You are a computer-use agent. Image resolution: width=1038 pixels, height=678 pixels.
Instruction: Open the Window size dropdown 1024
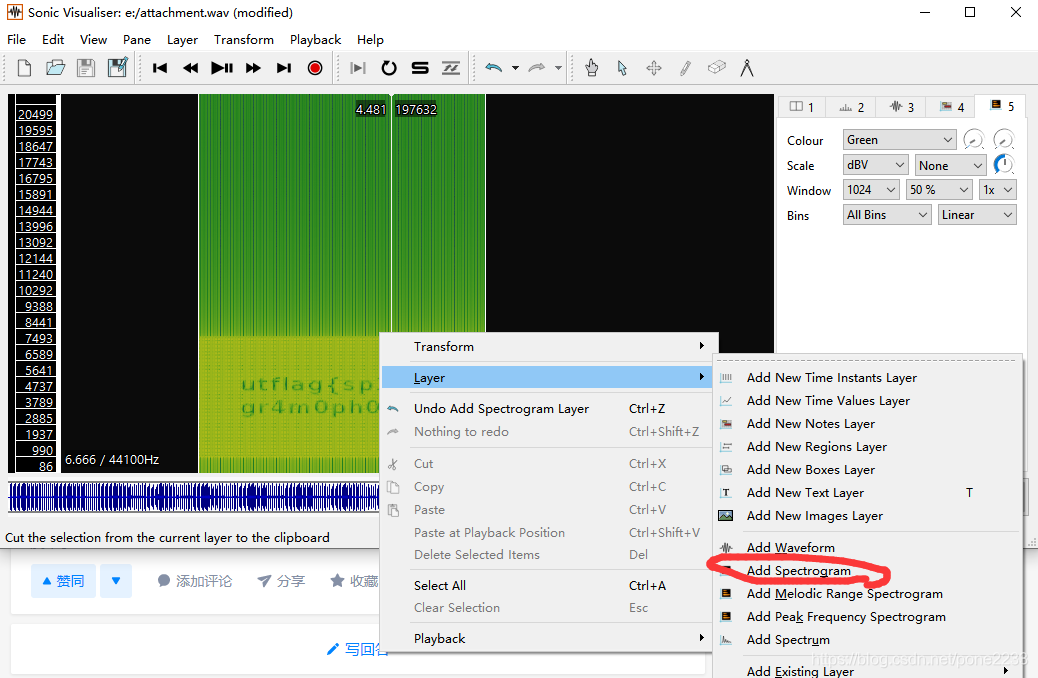click(x=871, y=190)
